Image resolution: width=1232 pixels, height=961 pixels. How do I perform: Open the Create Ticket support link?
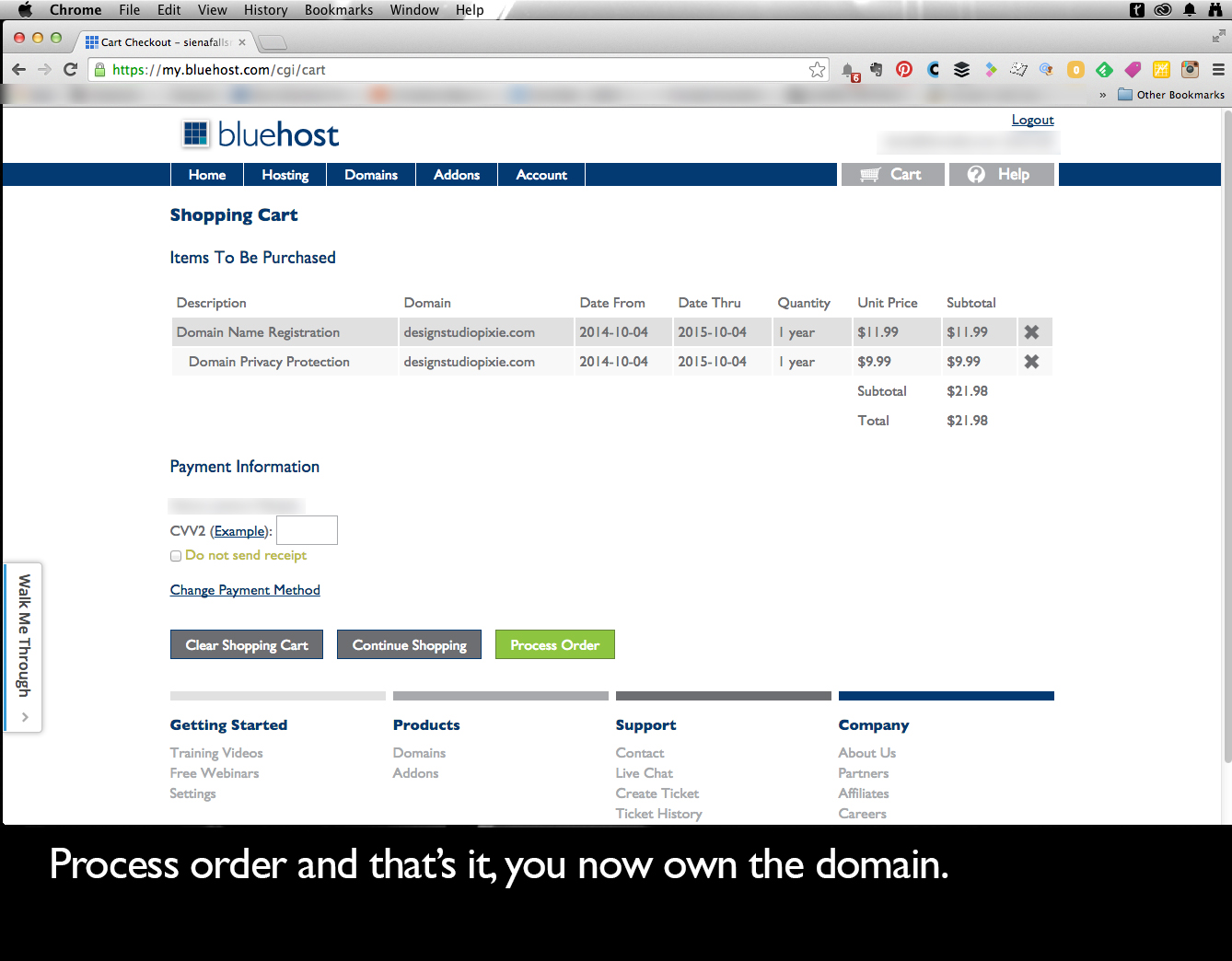657,793
